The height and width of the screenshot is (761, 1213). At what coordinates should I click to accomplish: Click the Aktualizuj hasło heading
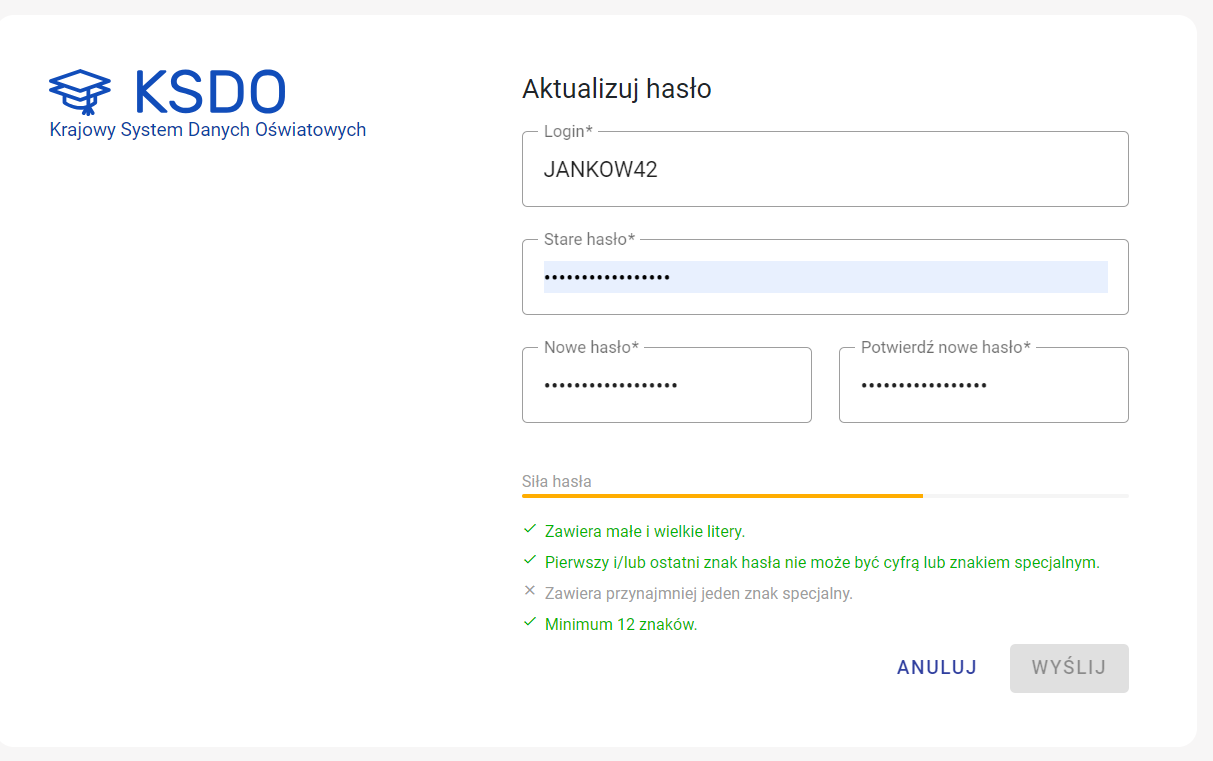click(x=616, y=89)
